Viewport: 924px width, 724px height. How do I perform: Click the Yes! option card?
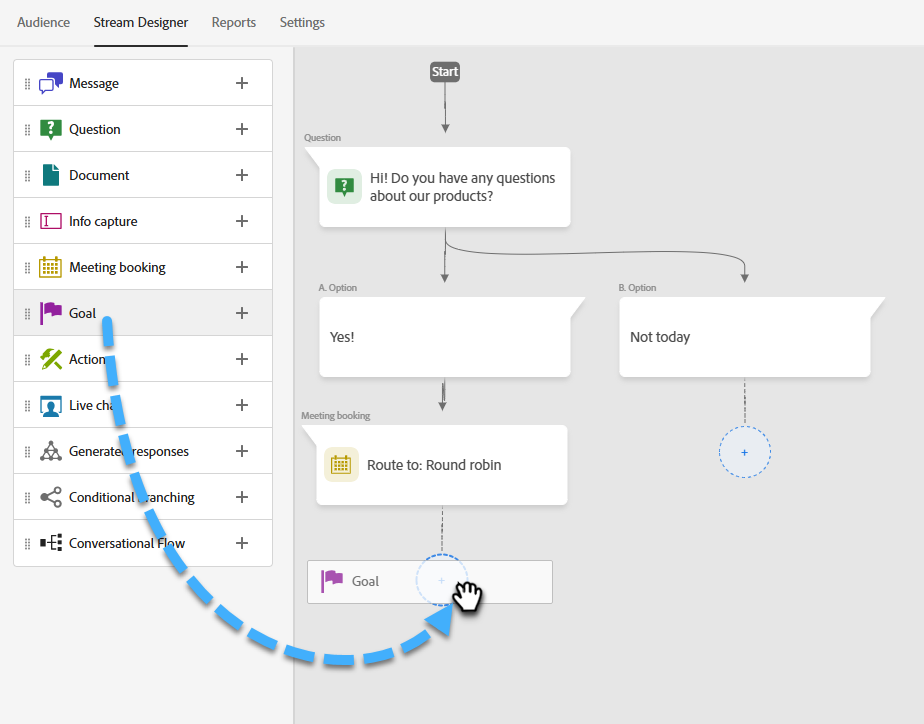(x=445, y=338)
